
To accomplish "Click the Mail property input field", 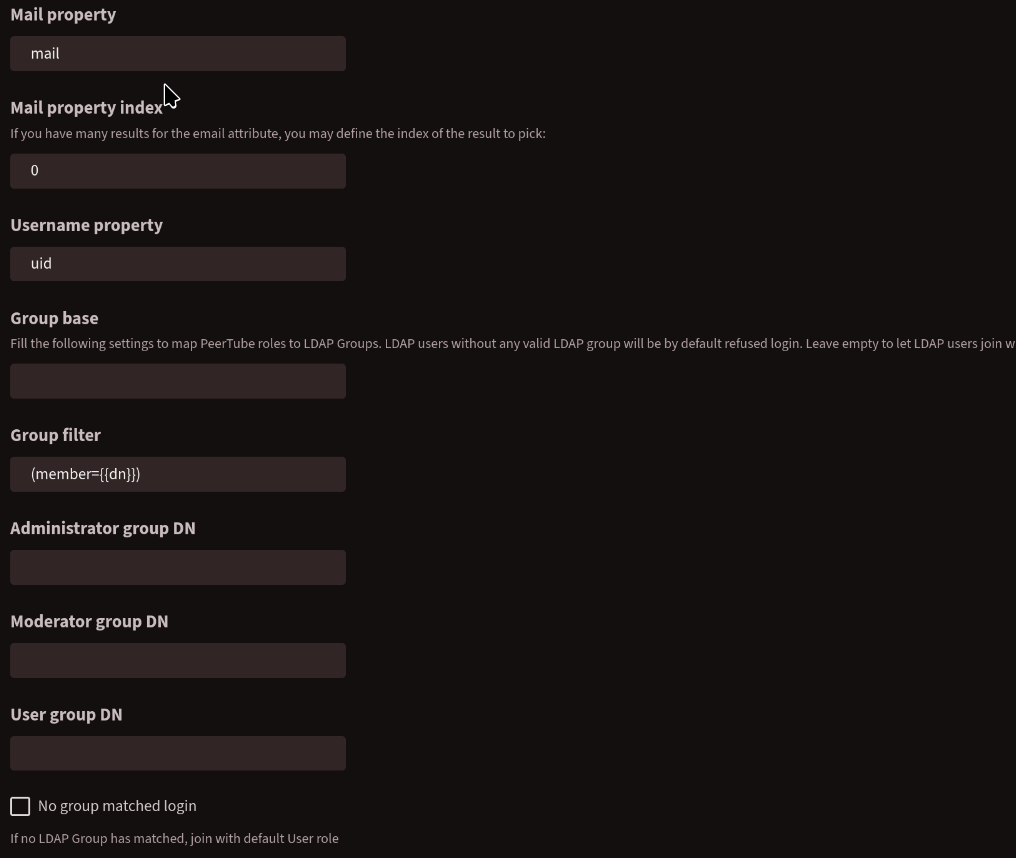I will click(x=178, y=54).
